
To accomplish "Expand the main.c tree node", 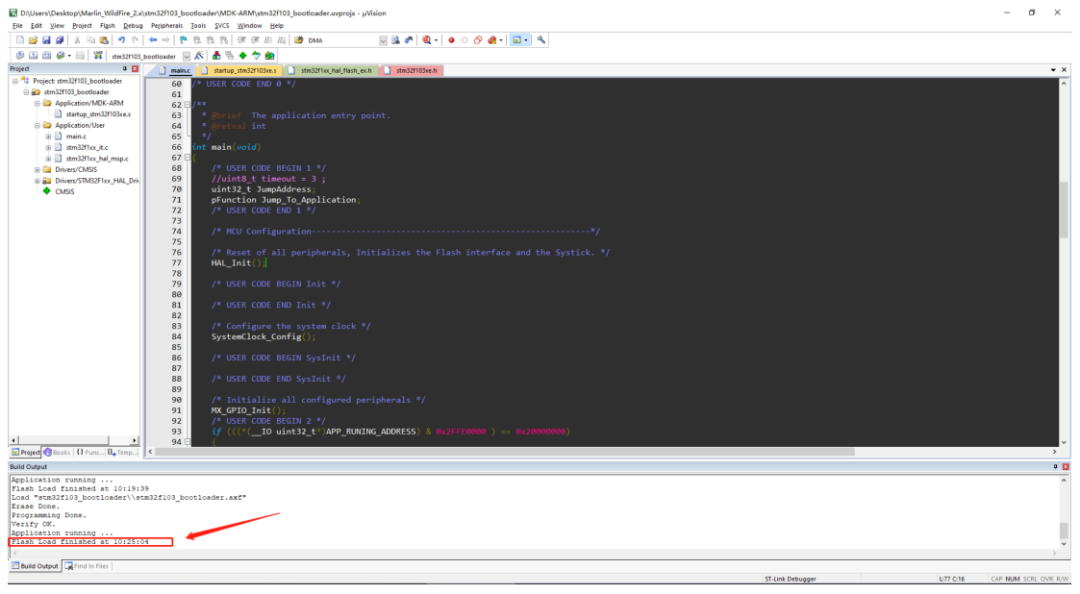I will (48, 136).
